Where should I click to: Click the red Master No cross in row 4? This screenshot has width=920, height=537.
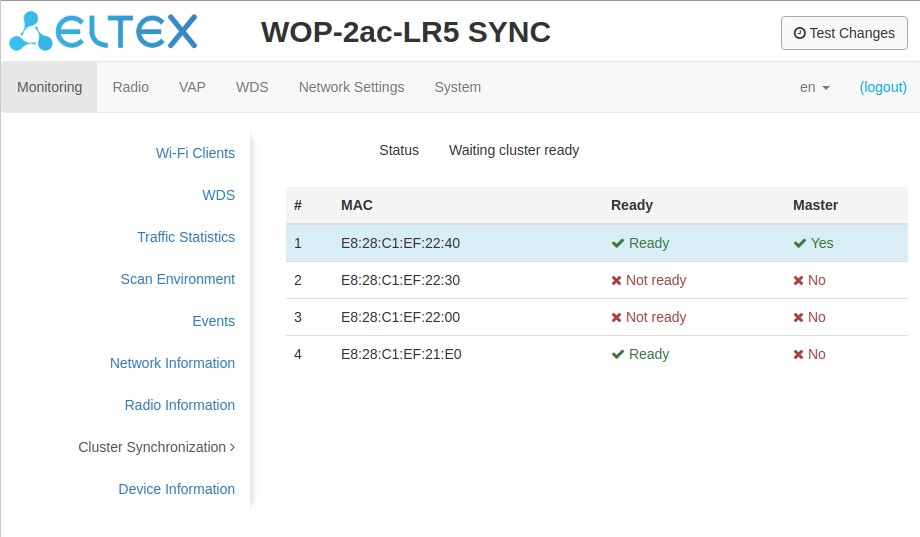799,354
